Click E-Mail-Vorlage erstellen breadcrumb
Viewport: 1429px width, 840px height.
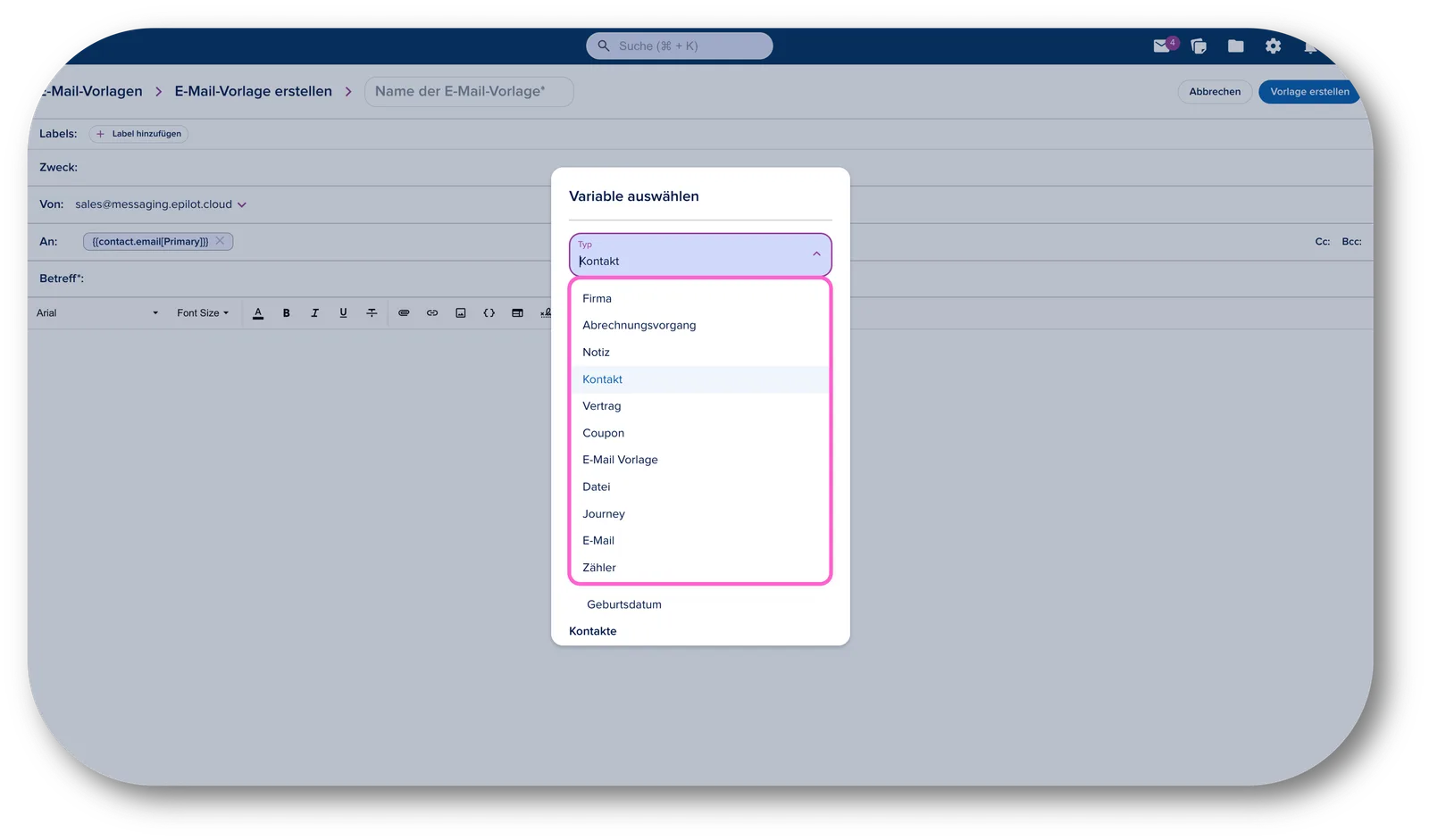pos(254,91)
